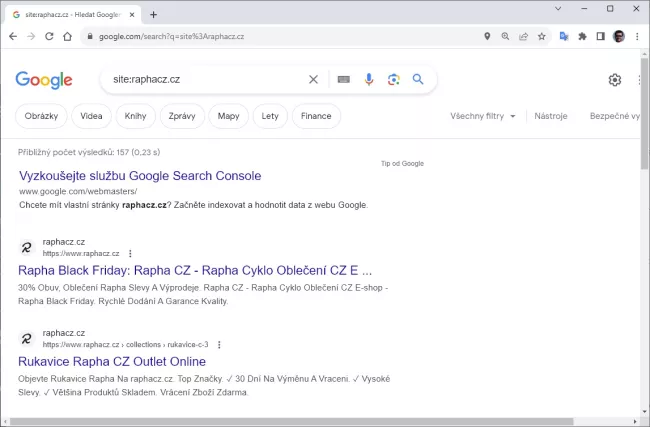Click Tip od Google label
650x427 pixels.
(x=402, y=163)
